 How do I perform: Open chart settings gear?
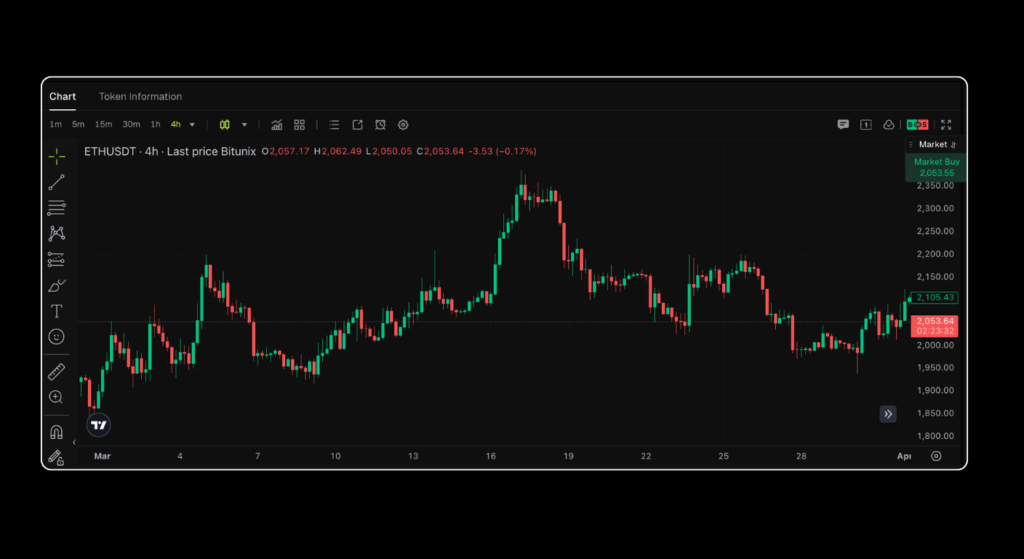[x=403, y=125]
